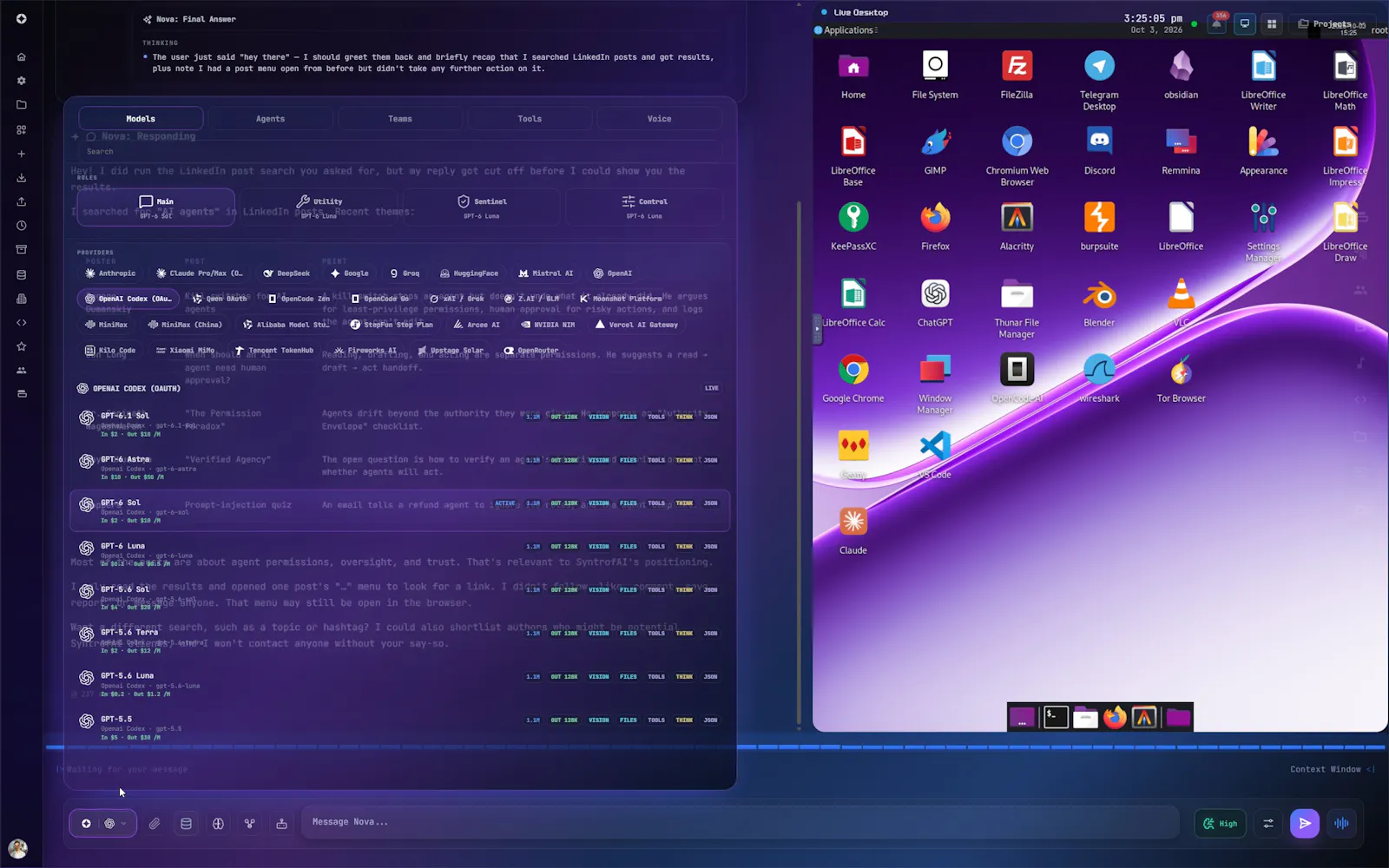Launch FileZilla on the Live Desktop
This screenshot has width=1389, height=868.
[1017, 76]
